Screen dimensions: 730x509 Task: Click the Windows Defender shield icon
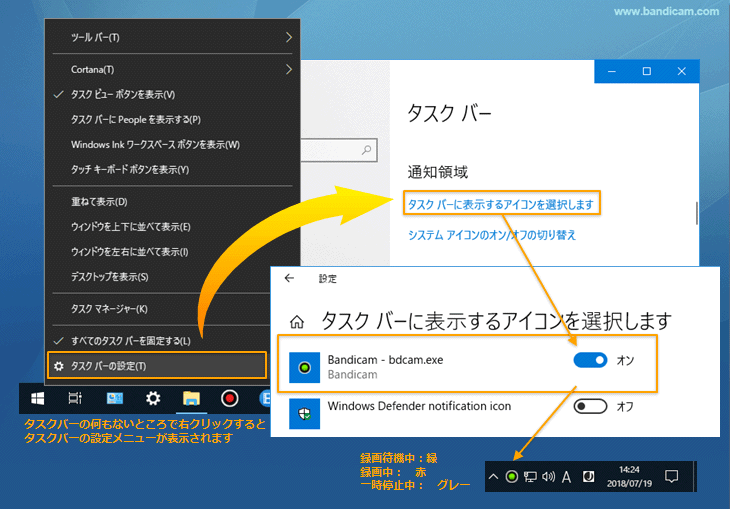coord(304,414)
